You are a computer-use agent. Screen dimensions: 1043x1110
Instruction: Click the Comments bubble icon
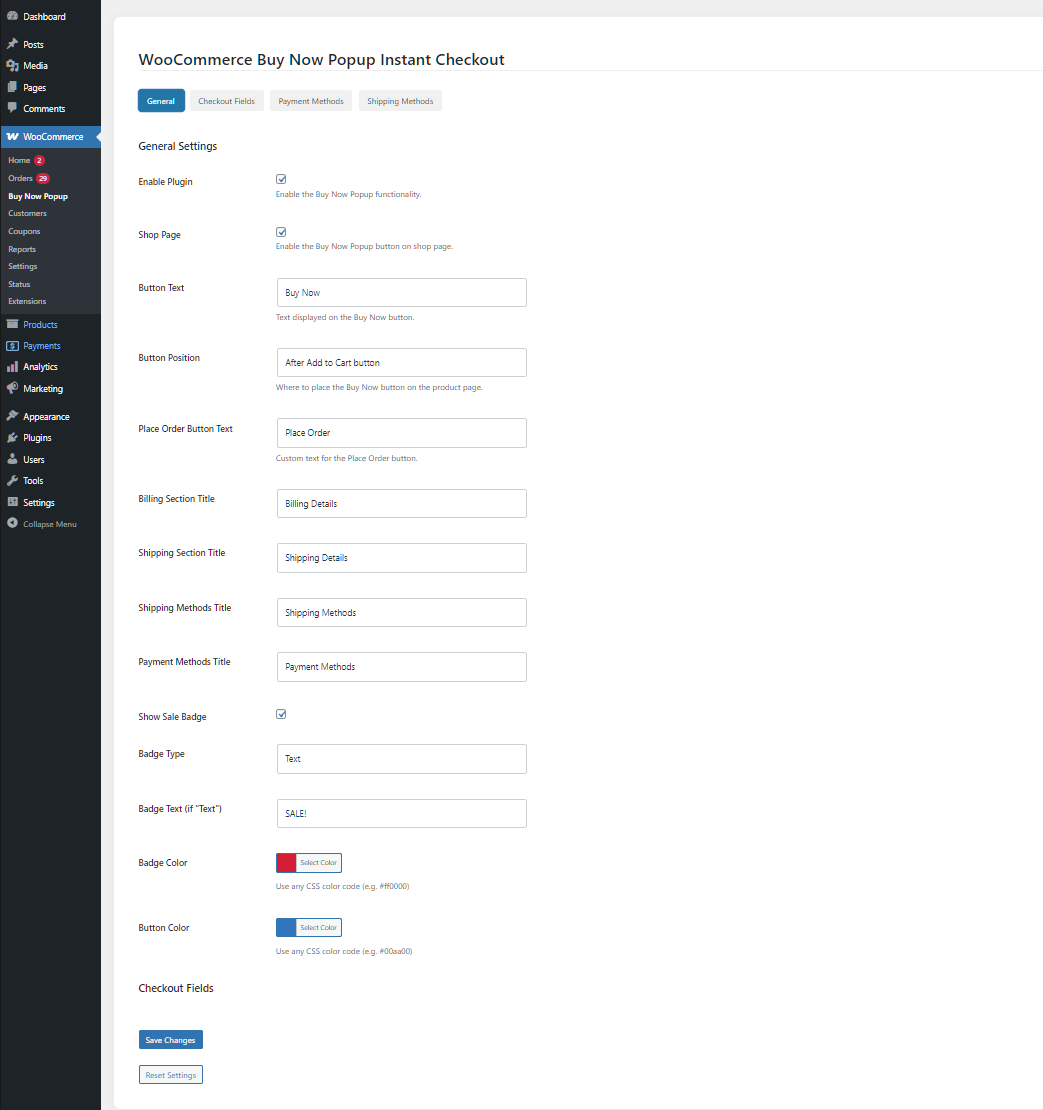[12, 108]
